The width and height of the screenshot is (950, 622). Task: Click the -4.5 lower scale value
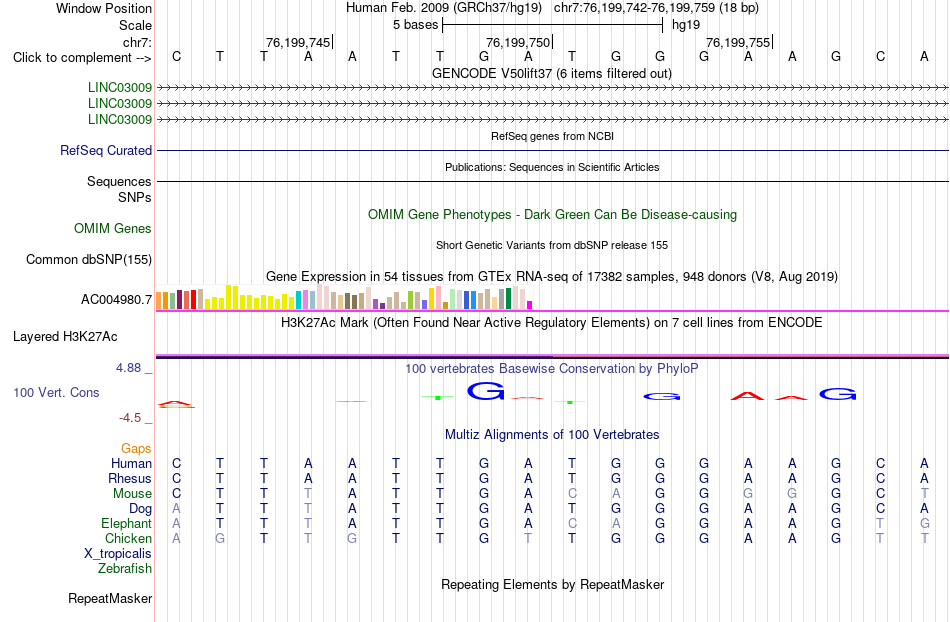130,417
